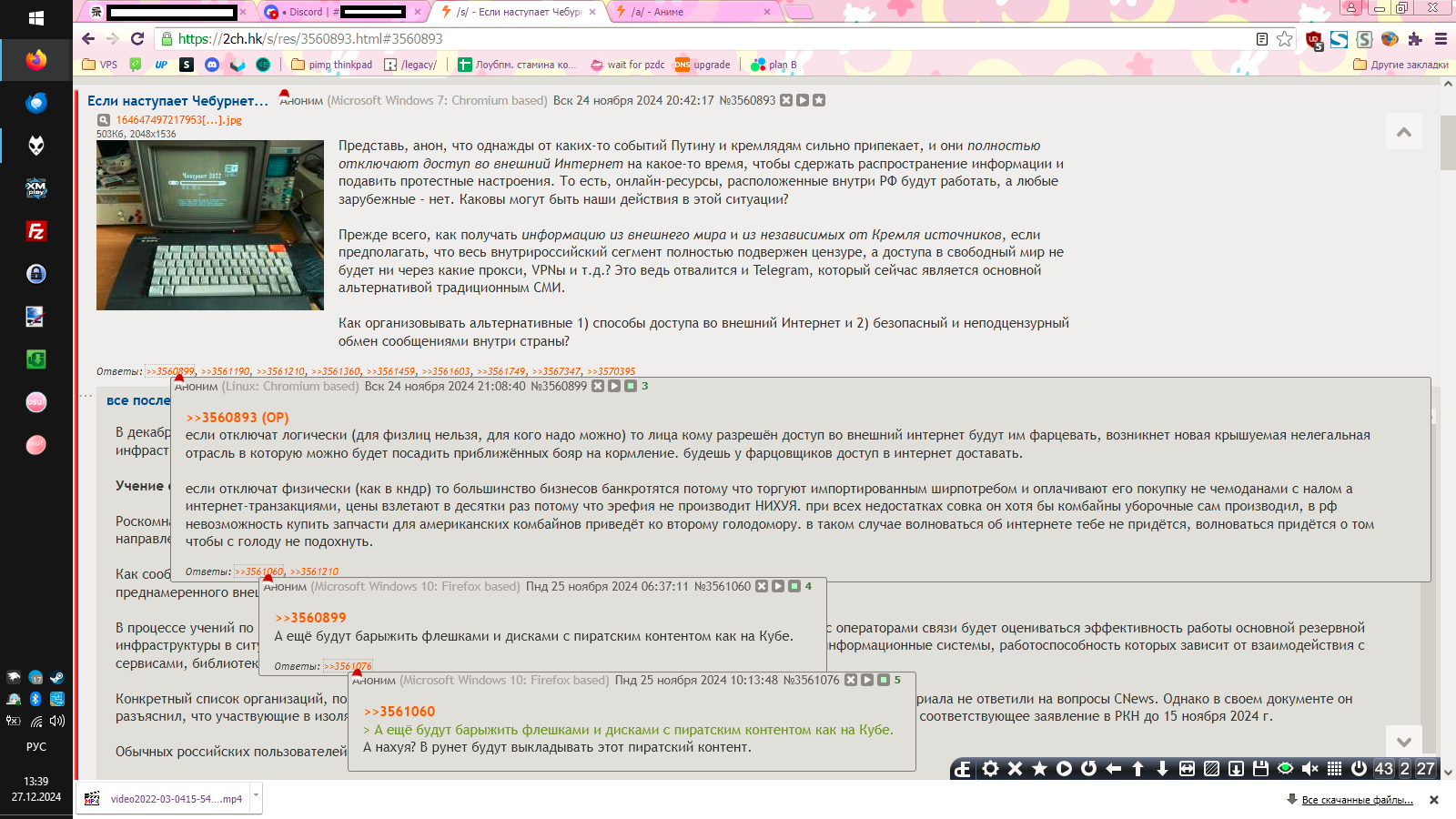
Task: Open favorites star in Dollchan bottom panel
Action: (x=1039, y=769)
